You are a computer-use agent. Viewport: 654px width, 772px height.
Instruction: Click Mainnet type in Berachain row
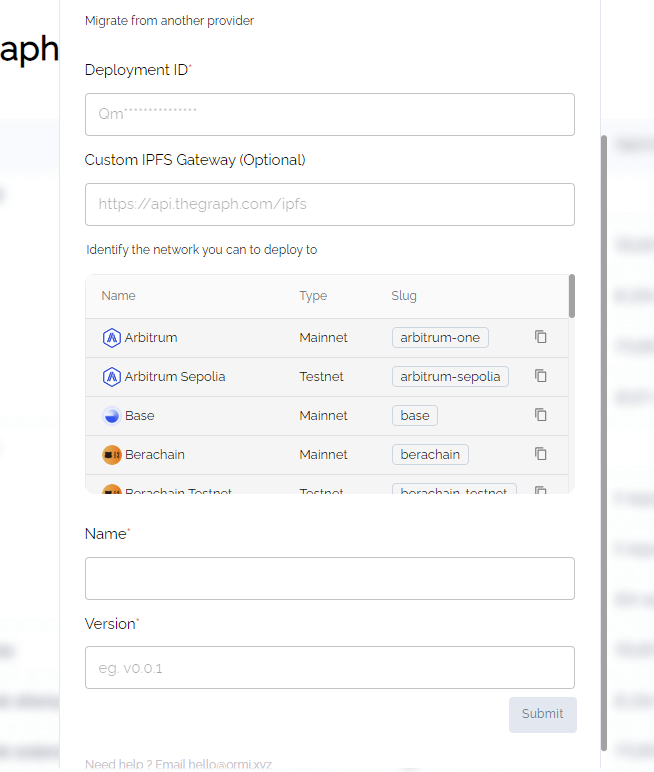tap(323, 454)
